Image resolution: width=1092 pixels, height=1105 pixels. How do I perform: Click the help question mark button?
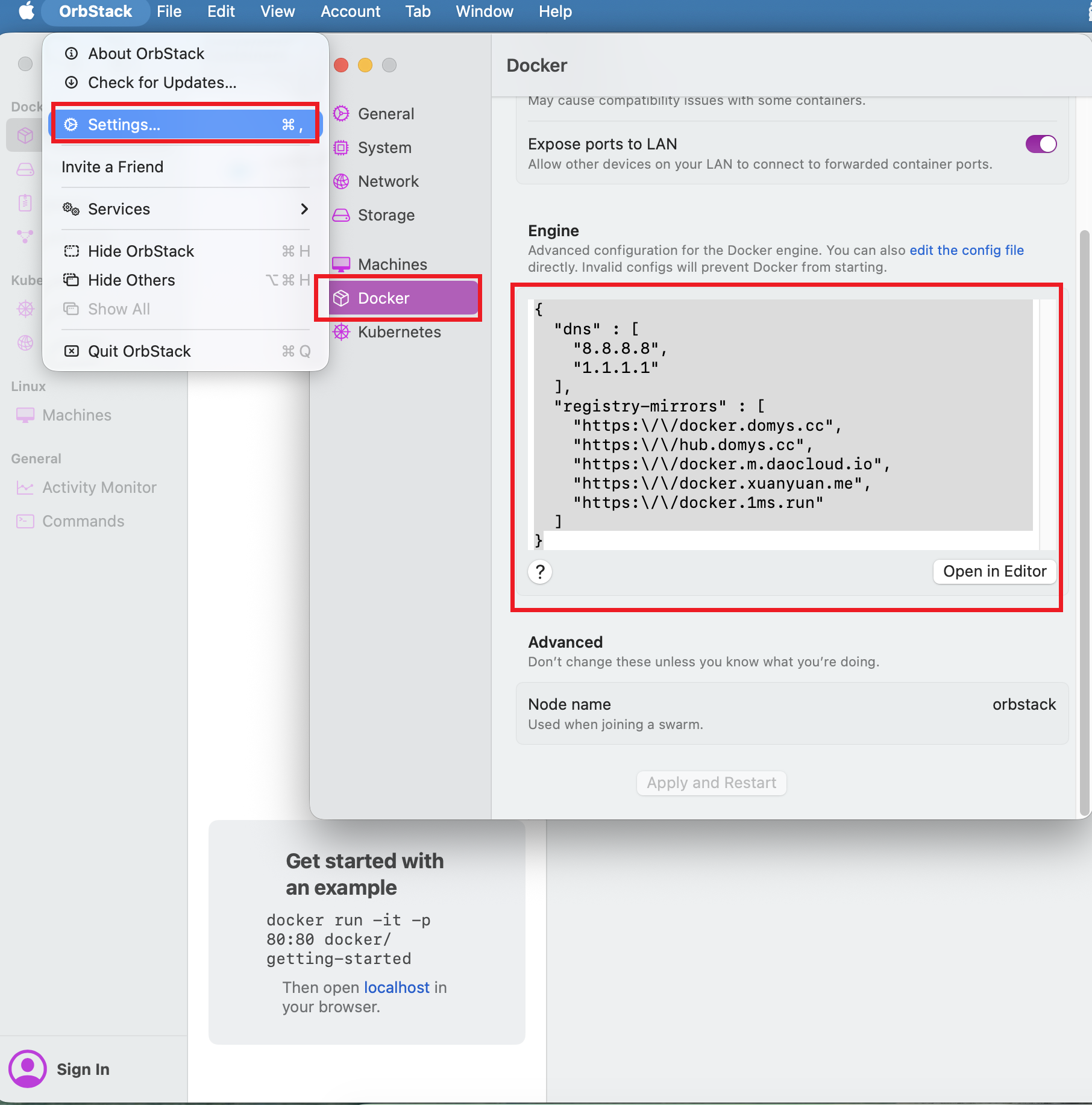click(540, 572)
